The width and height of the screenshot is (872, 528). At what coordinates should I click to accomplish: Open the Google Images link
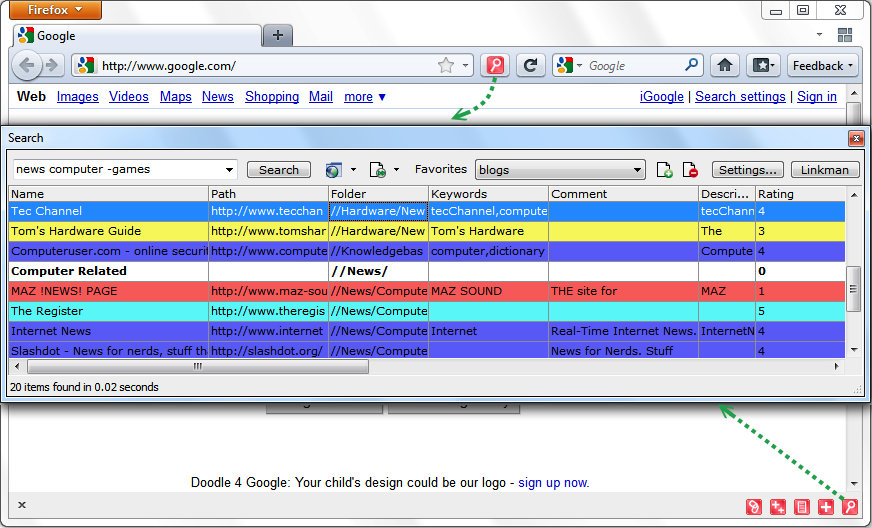click(77, 97)
